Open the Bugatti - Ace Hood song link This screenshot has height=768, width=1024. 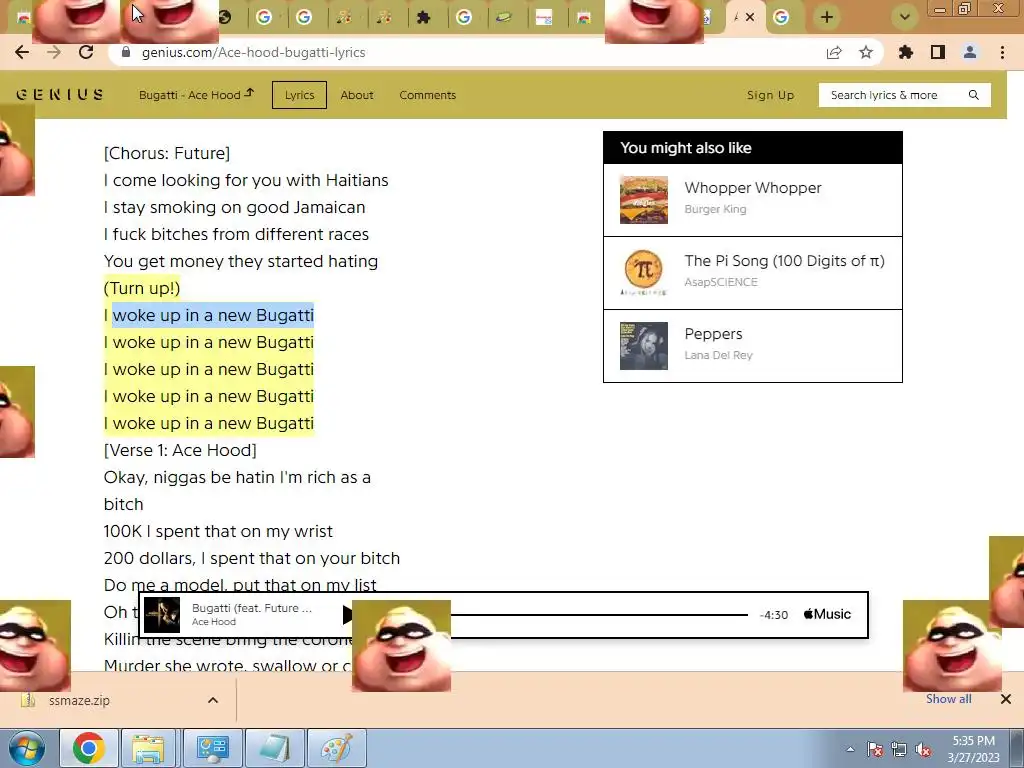[x=196, y=95]
